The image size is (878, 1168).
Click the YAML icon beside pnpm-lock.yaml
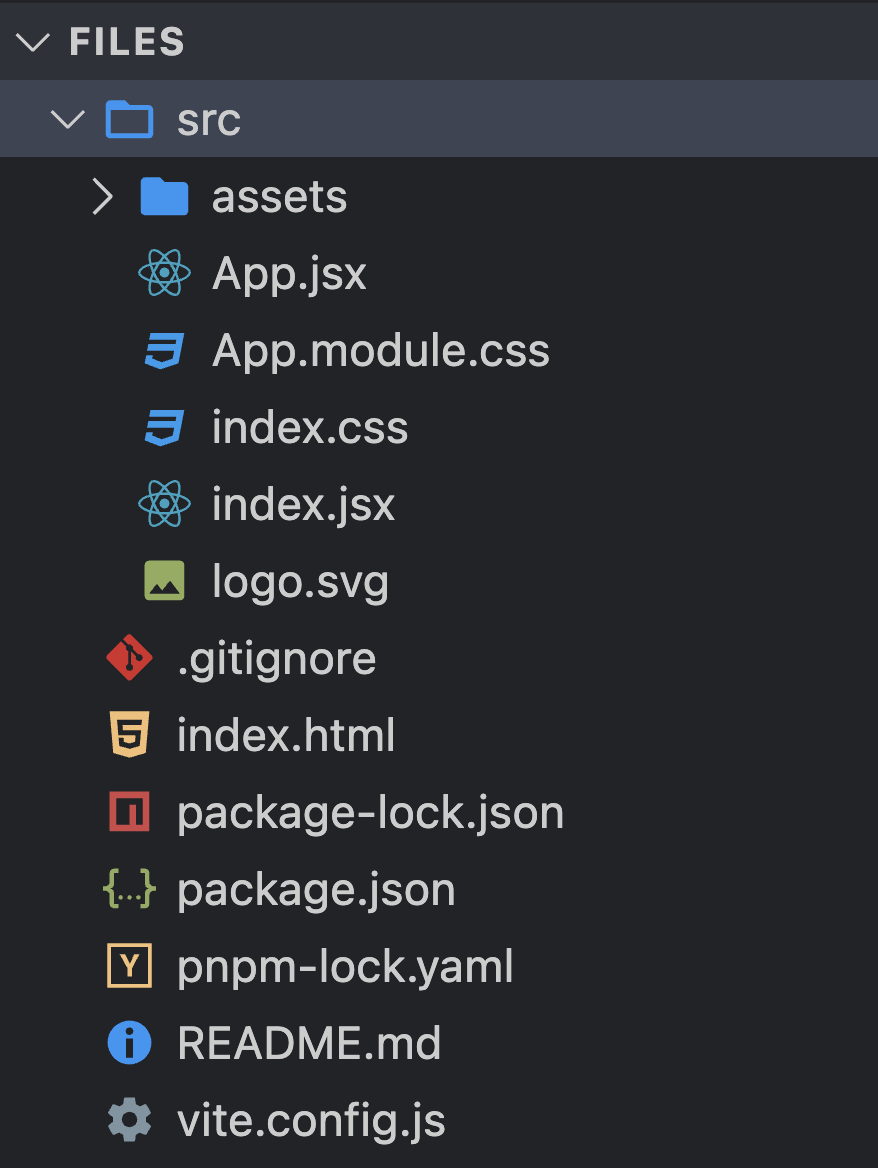[129, 966]
